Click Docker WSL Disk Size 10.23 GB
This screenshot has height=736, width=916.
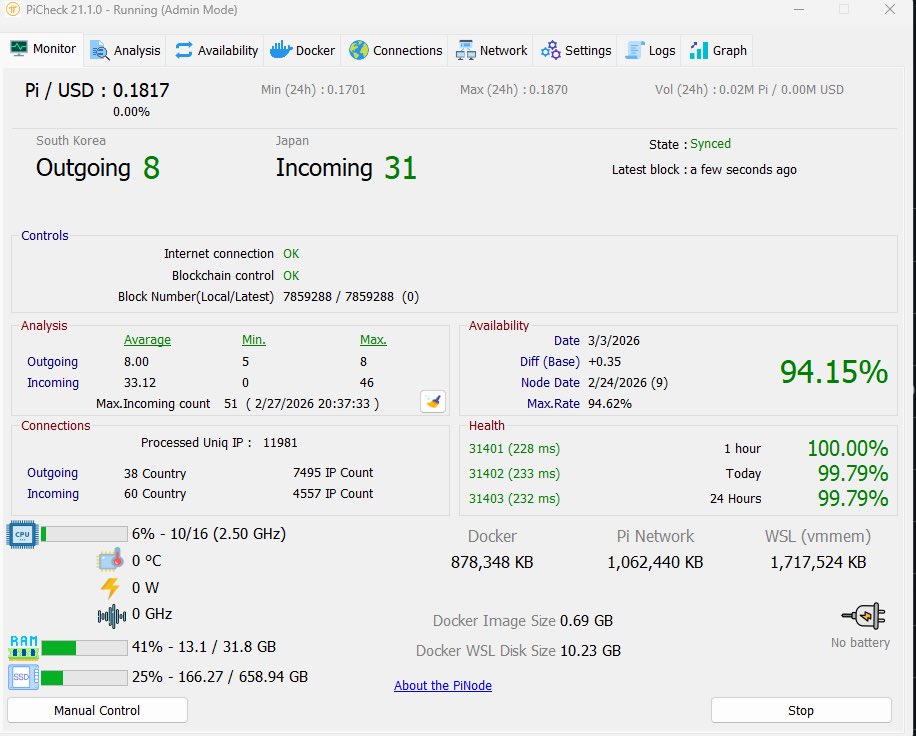tap(518, 651)
